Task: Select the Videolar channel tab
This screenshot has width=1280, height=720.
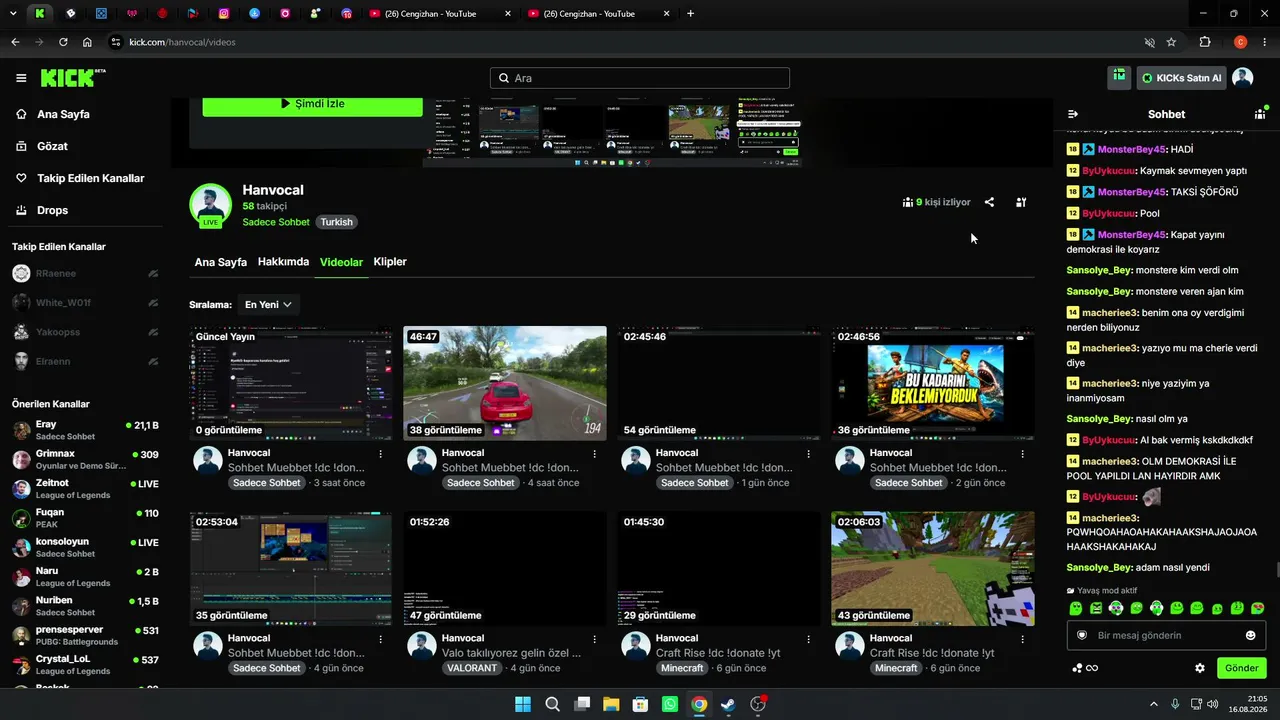Action: coord(341,262)
